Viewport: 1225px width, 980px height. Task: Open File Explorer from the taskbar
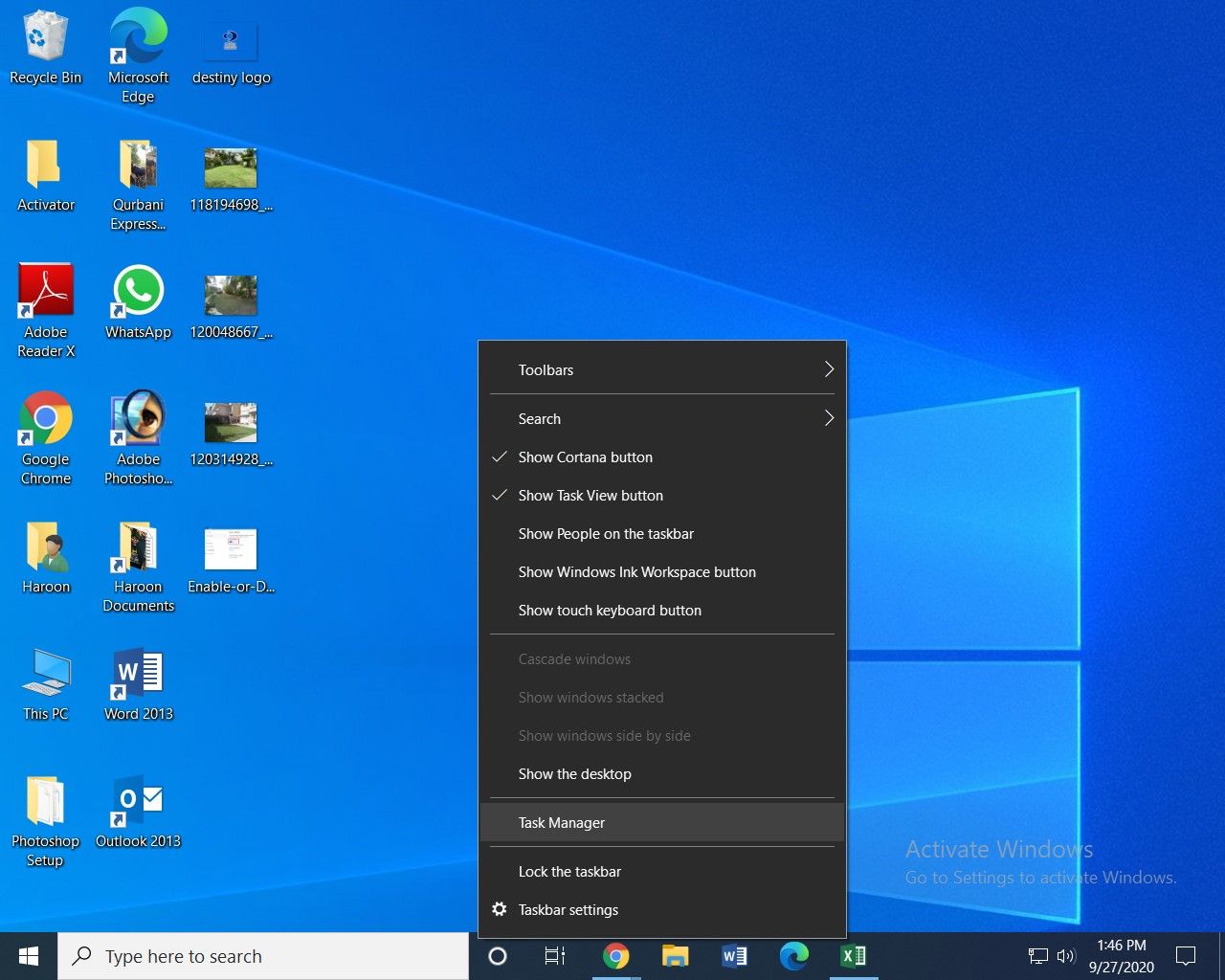coord(675,956)
